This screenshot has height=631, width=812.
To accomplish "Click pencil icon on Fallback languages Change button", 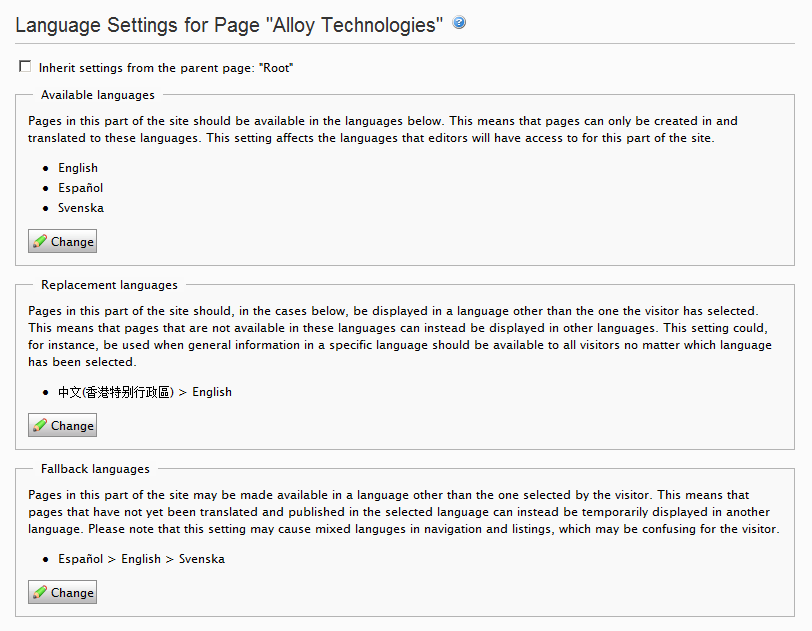I will point(39,593).
